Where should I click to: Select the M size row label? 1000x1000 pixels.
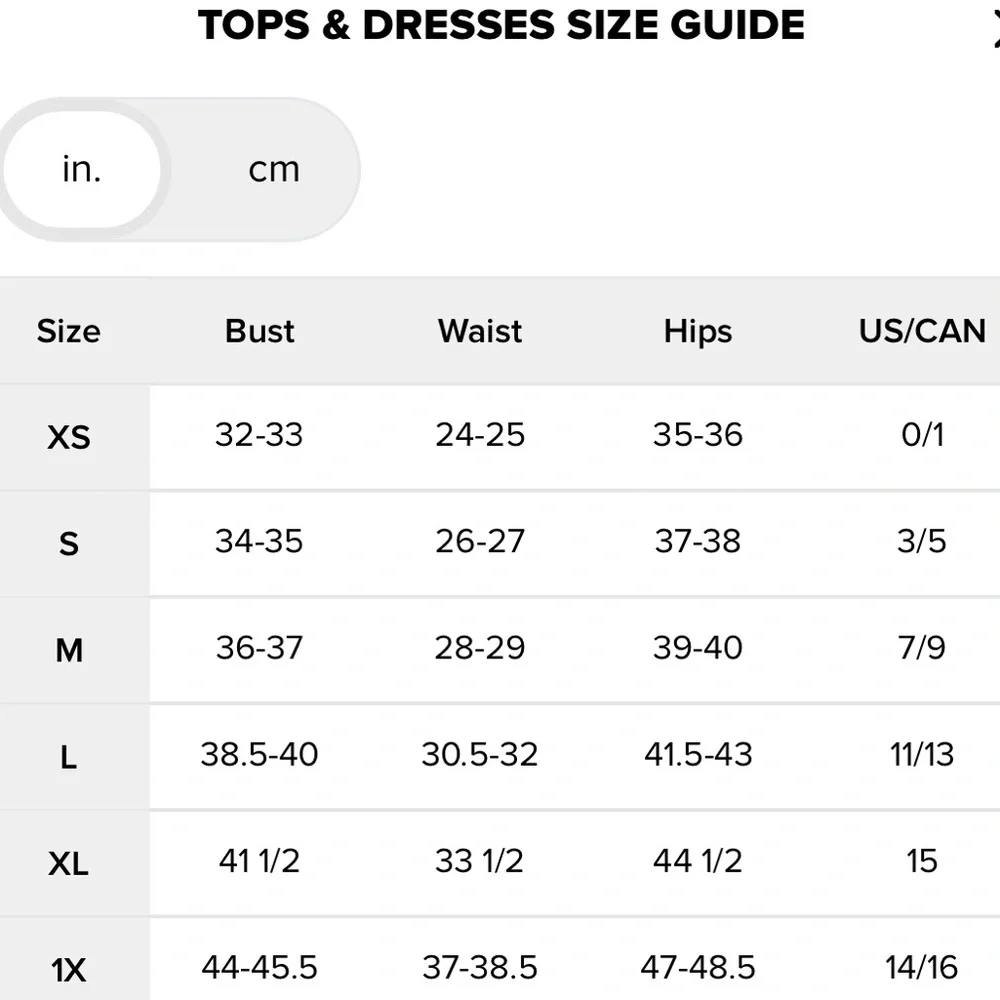click(69, 651)
